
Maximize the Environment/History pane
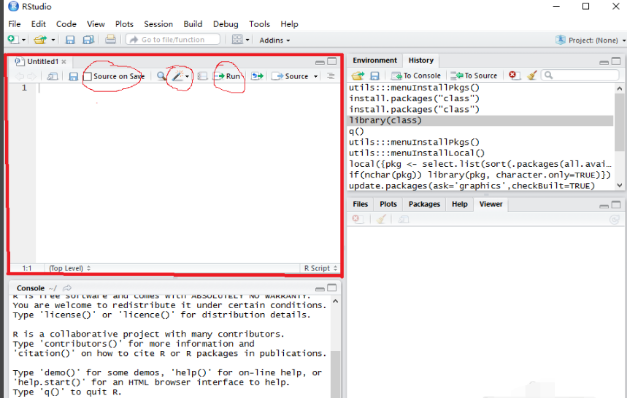pyautogui.click(x=616, y=61)
